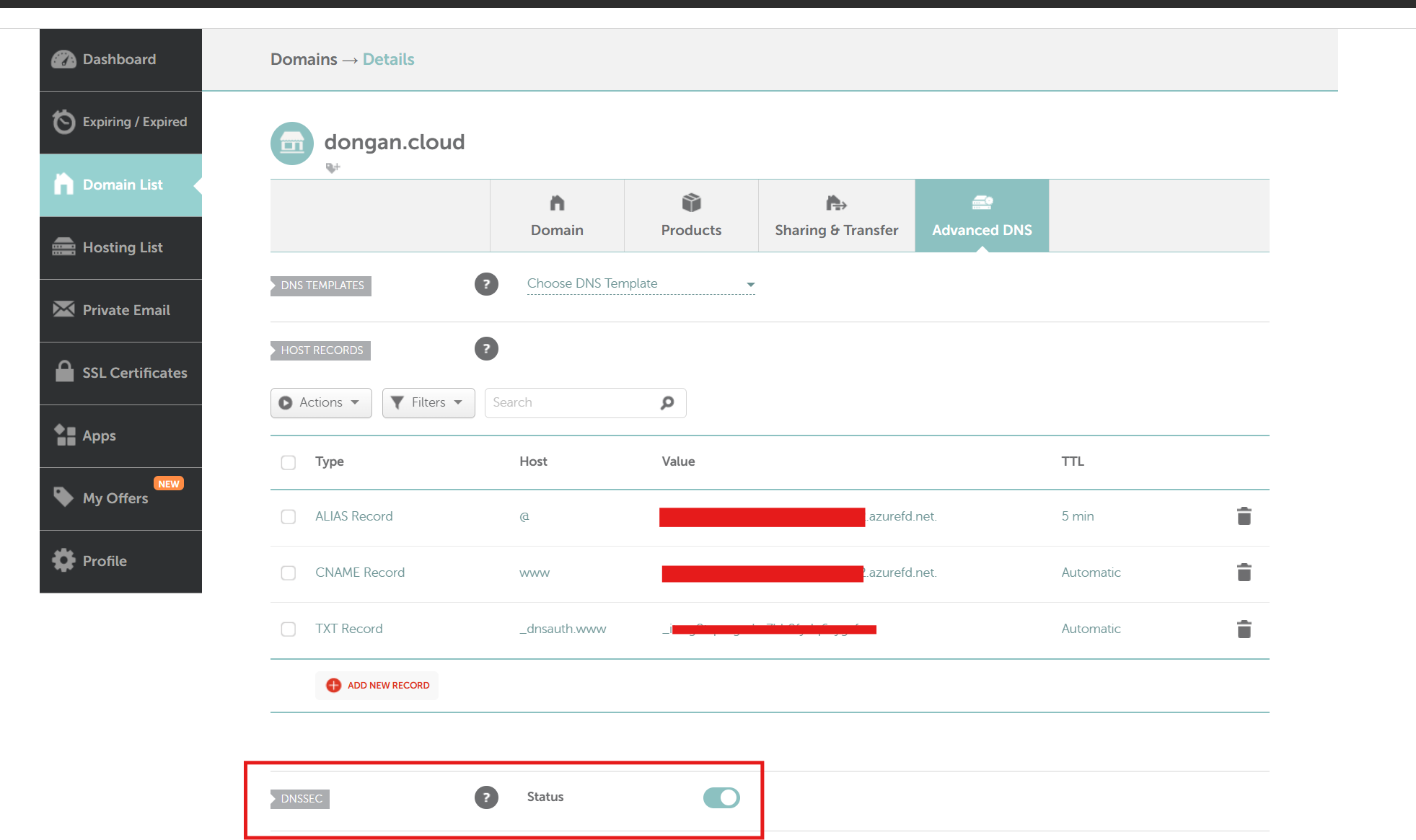Image resolution: width=1416 pixels, height=840 pixels.
Task: Click the ADD NEW RECORD button
Action: [x=376, y=685]
